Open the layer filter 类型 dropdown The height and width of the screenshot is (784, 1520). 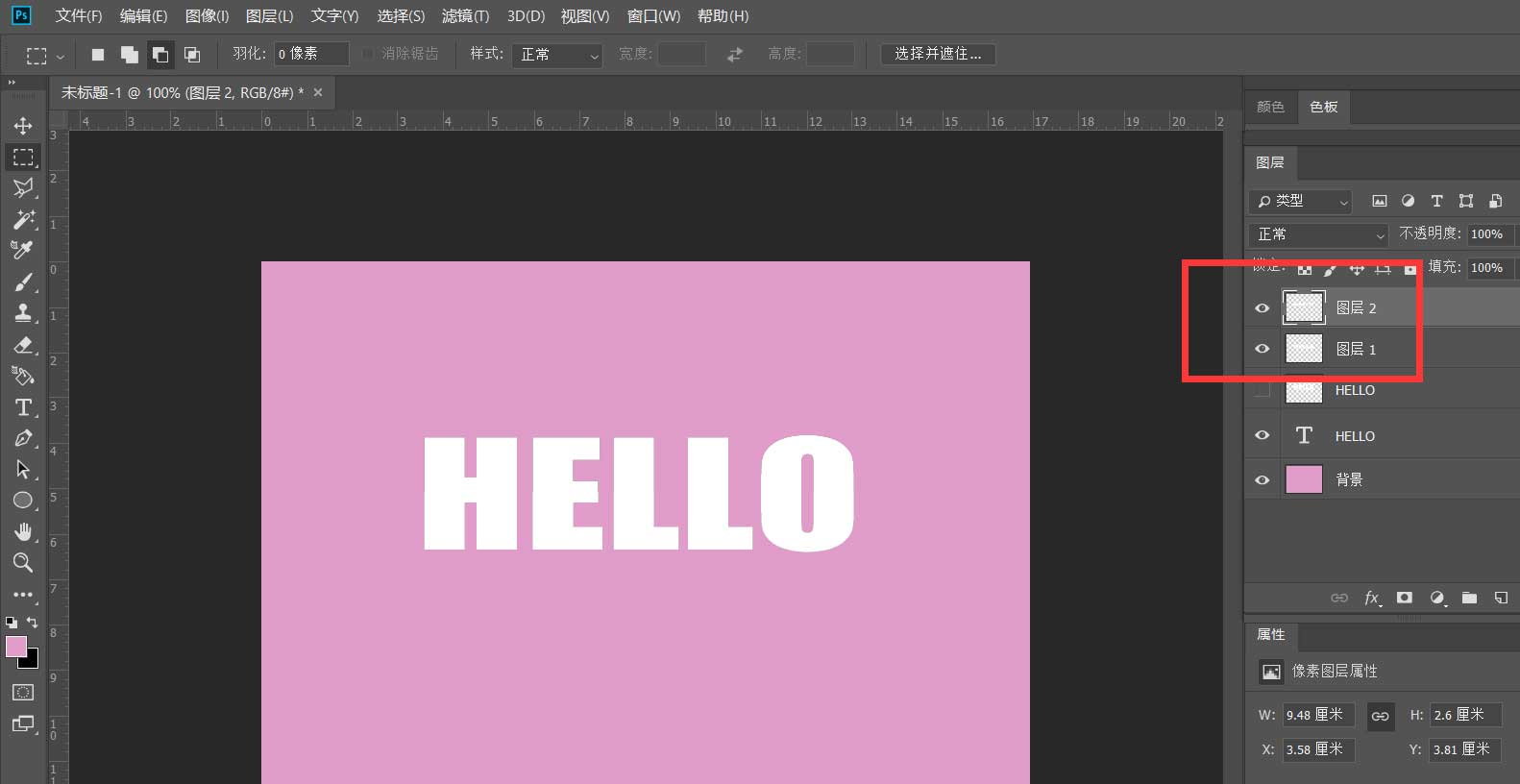click(1301, 201)
